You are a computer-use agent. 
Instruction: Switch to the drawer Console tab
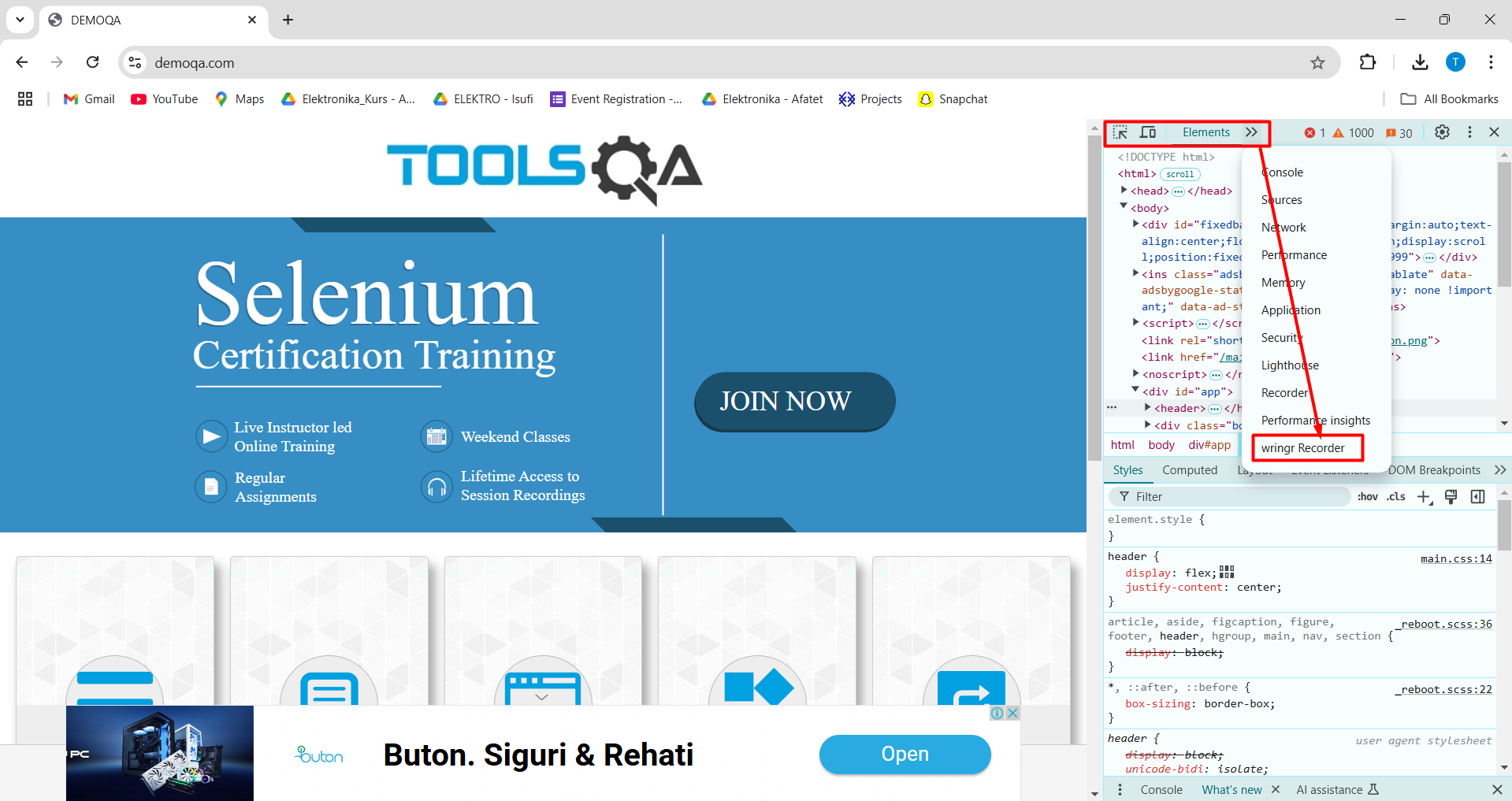pyautogui.click(x=1161, y=790)
